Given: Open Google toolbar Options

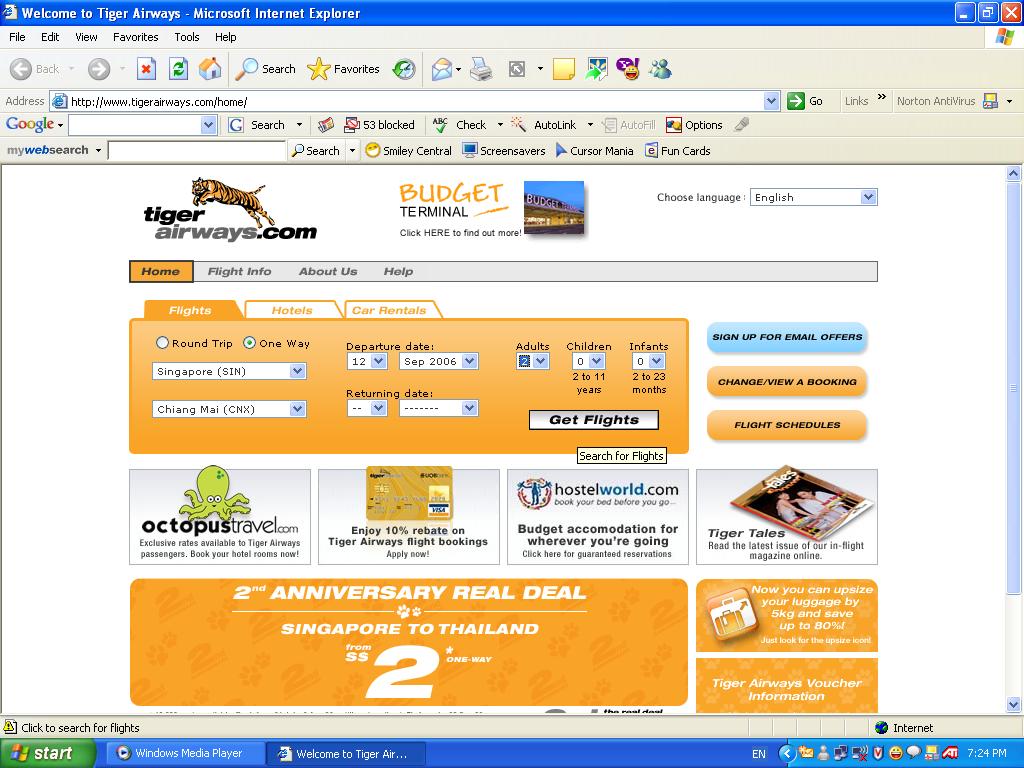Looking at the screenshot, I should [x=694, y=125].
